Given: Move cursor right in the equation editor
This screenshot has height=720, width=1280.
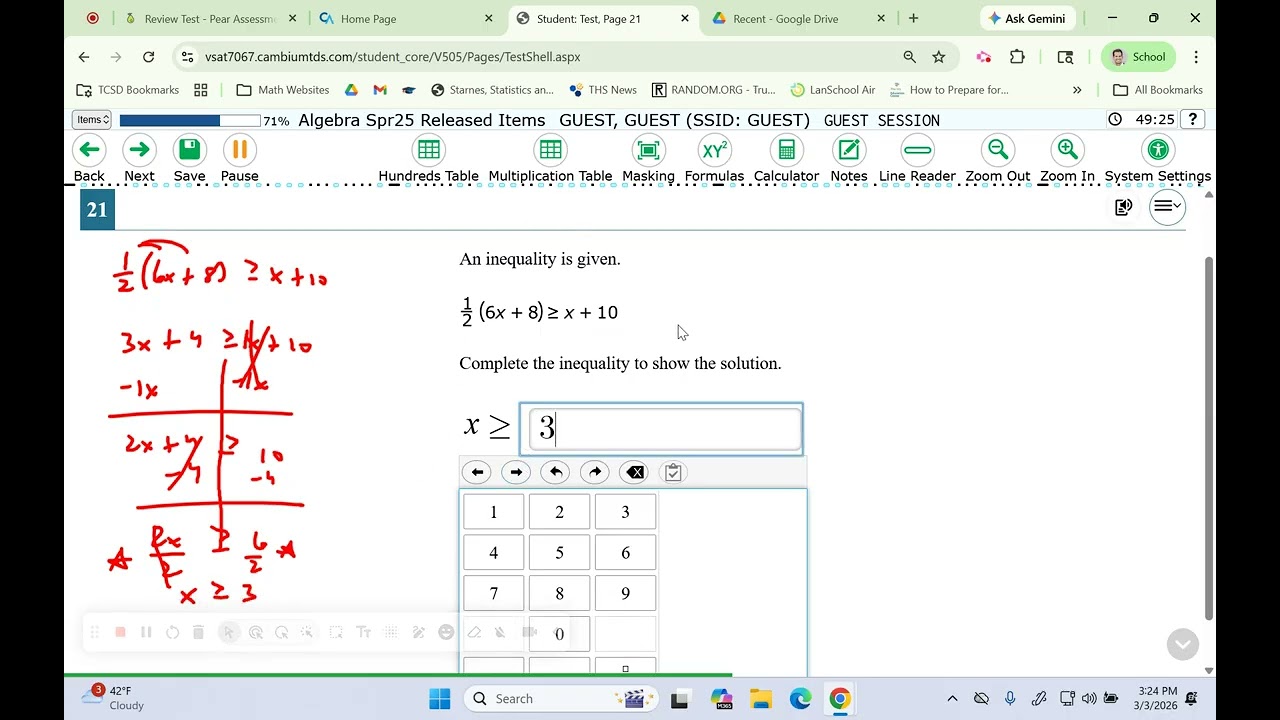Looking at the screenshot, I should tap(516, 472).
